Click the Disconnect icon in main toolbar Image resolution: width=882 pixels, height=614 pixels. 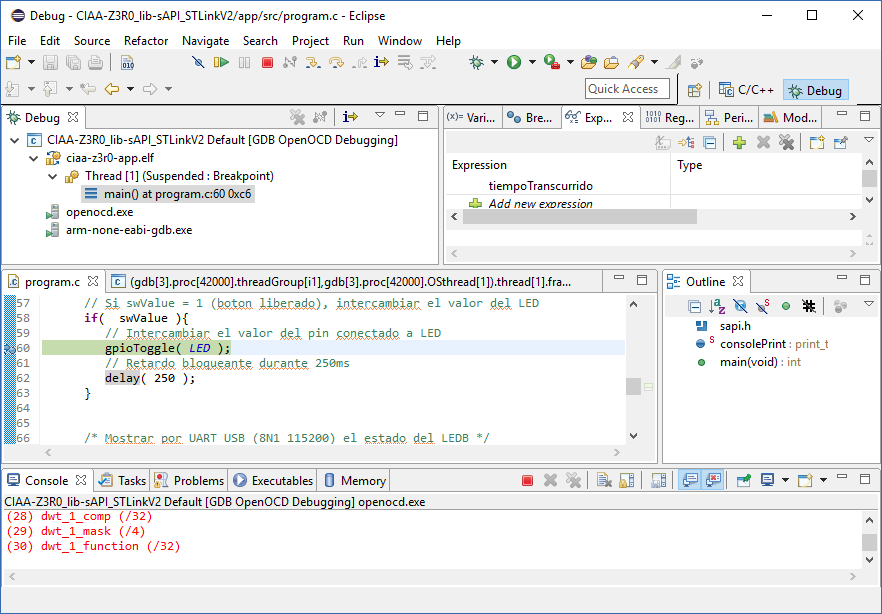pos(290,62)
